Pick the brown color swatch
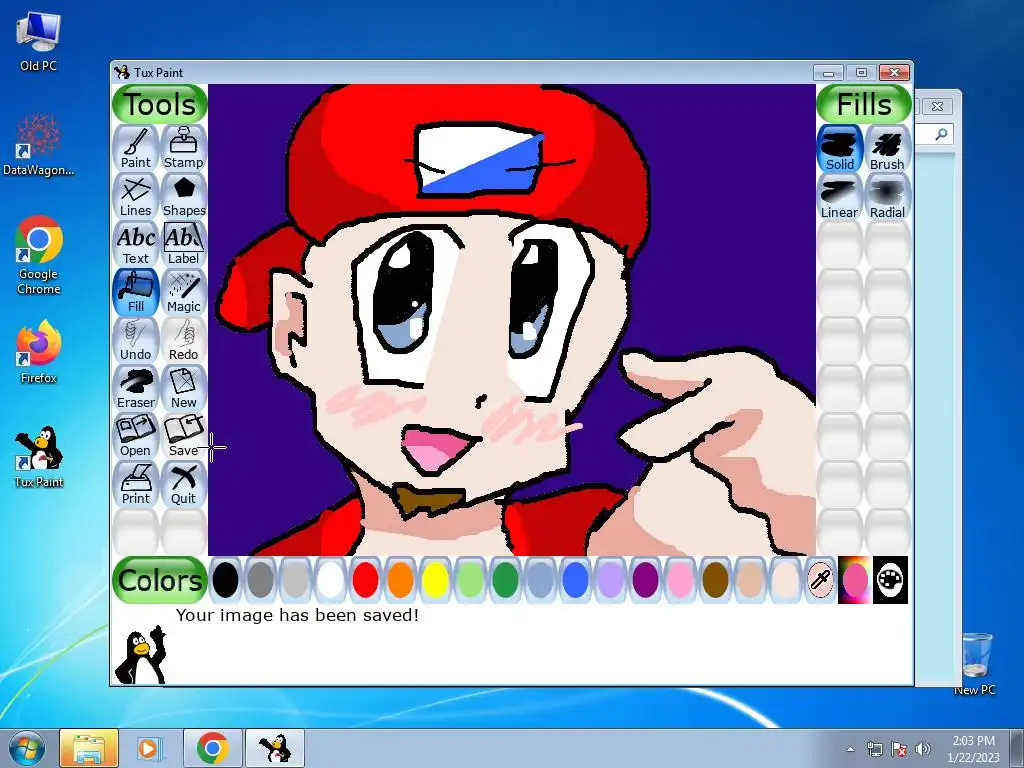Image resolution: width=1024 pixels, height=768 pixels. (715, 580)
